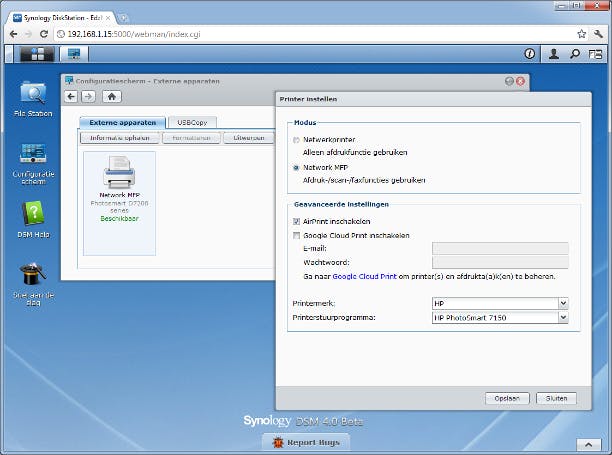
Task: Bookmark page with star icon
Action: click(582, 34)
